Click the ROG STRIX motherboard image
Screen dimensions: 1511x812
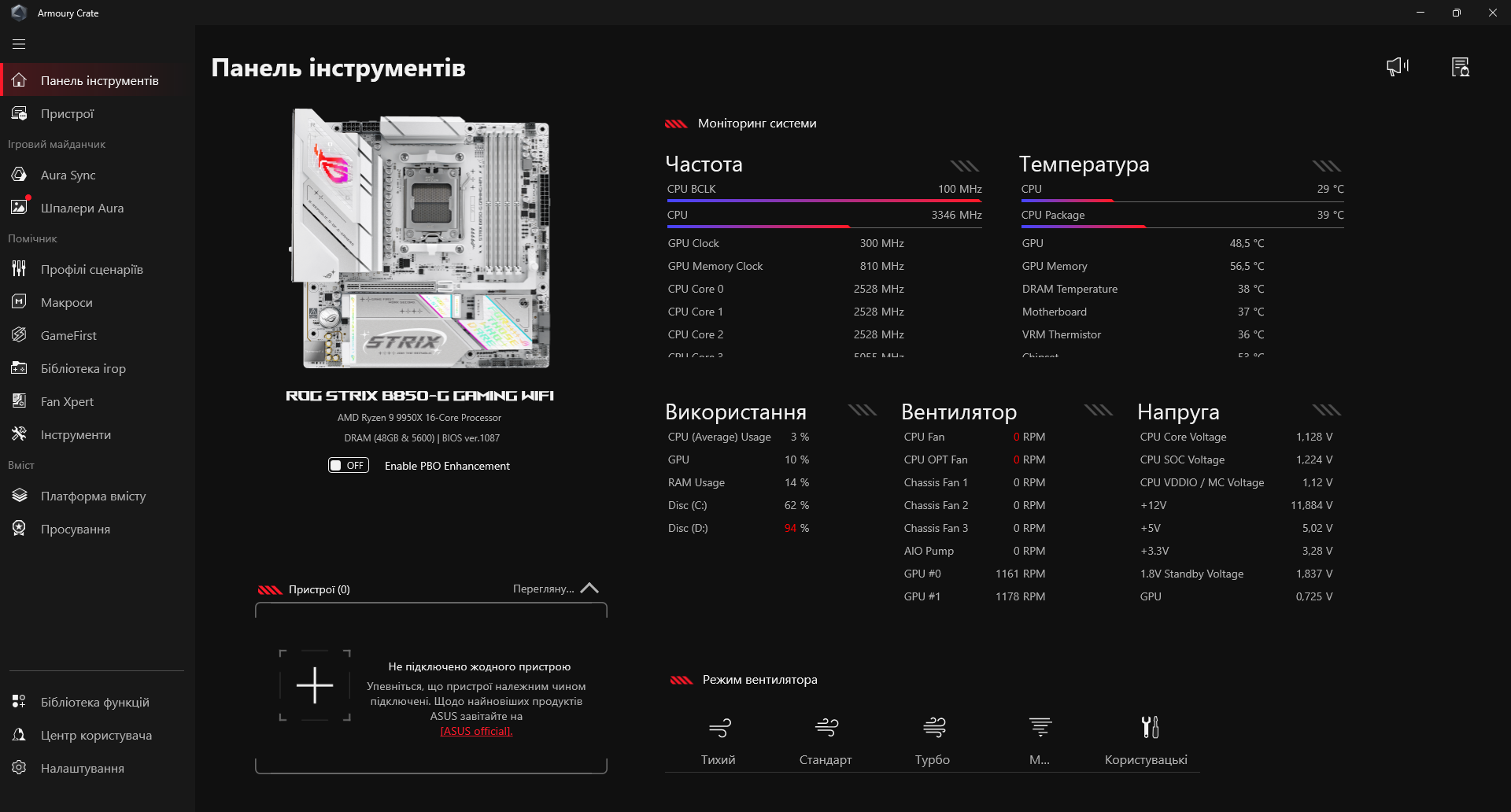point(420,238)
